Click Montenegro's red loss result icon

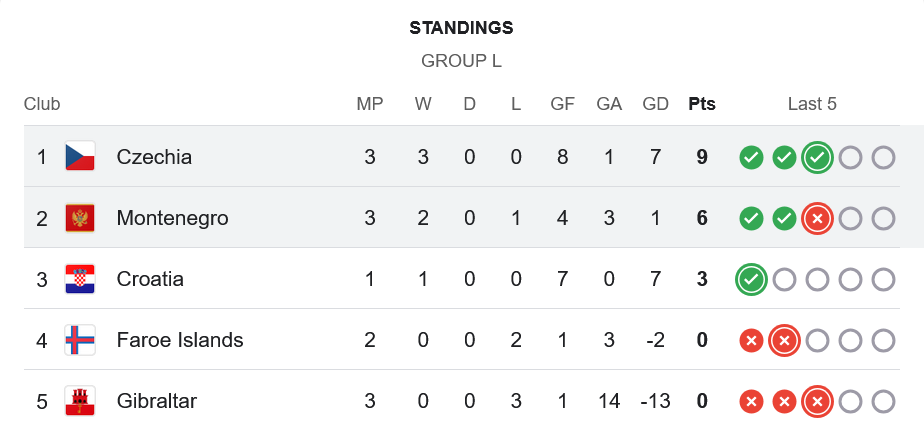(817, 218)
